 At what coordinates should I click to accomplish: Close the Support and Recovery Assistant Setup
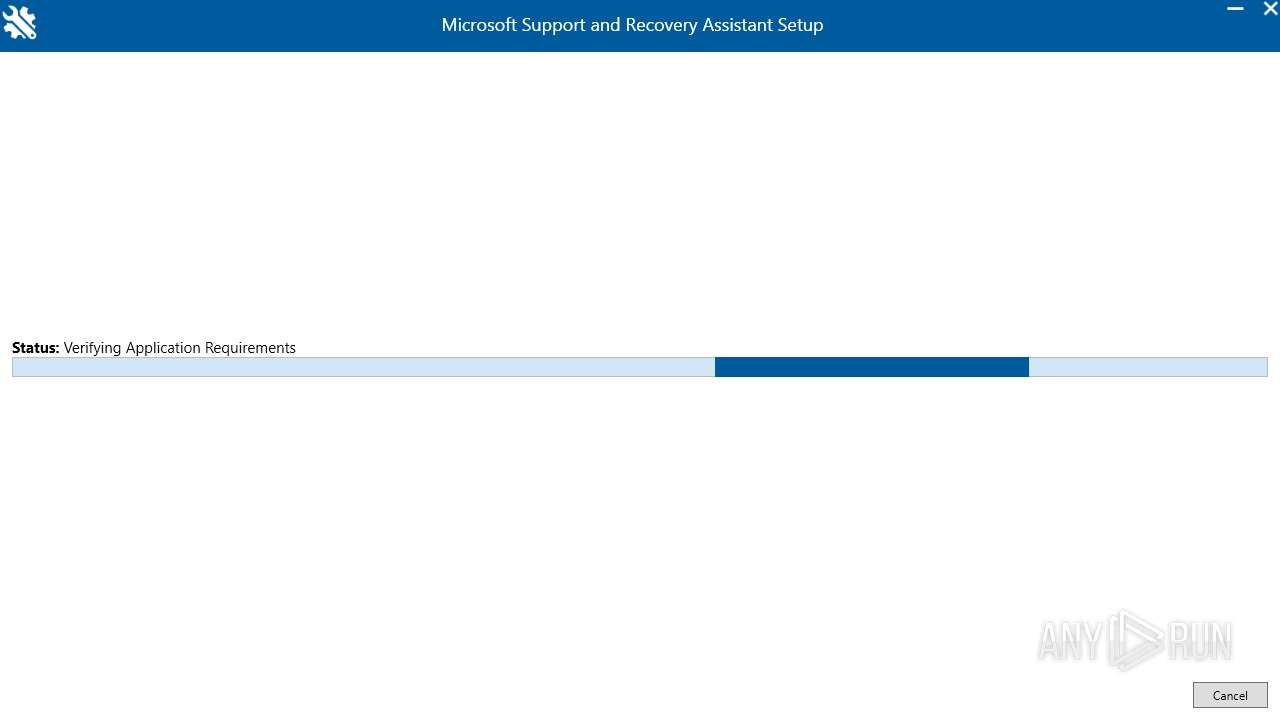[x=1270, y=9]
